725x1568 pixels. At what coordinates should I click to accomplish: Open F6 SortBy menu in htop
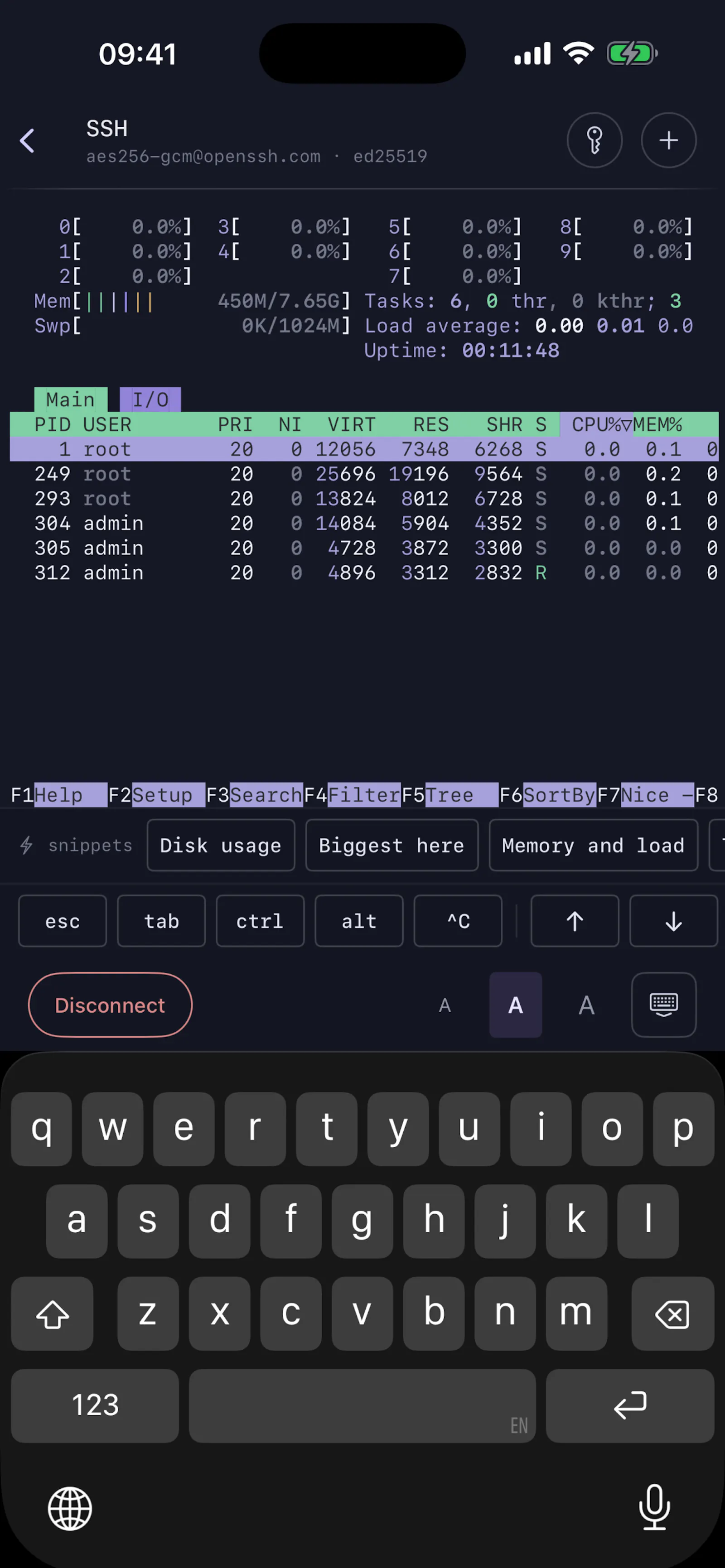[x=547, y=795]
